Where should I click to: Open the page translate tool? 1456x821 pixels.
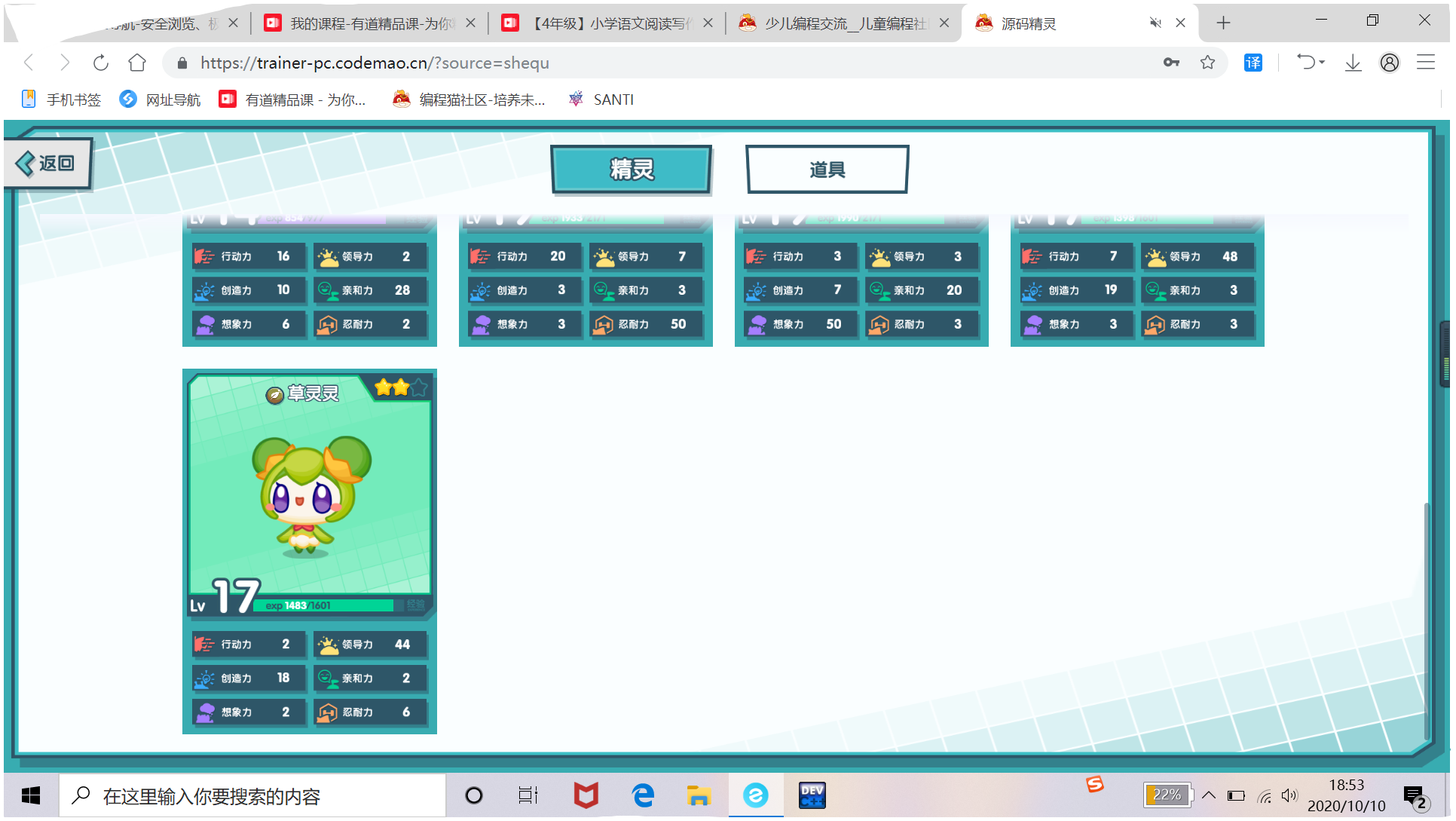click(1253, 63)
